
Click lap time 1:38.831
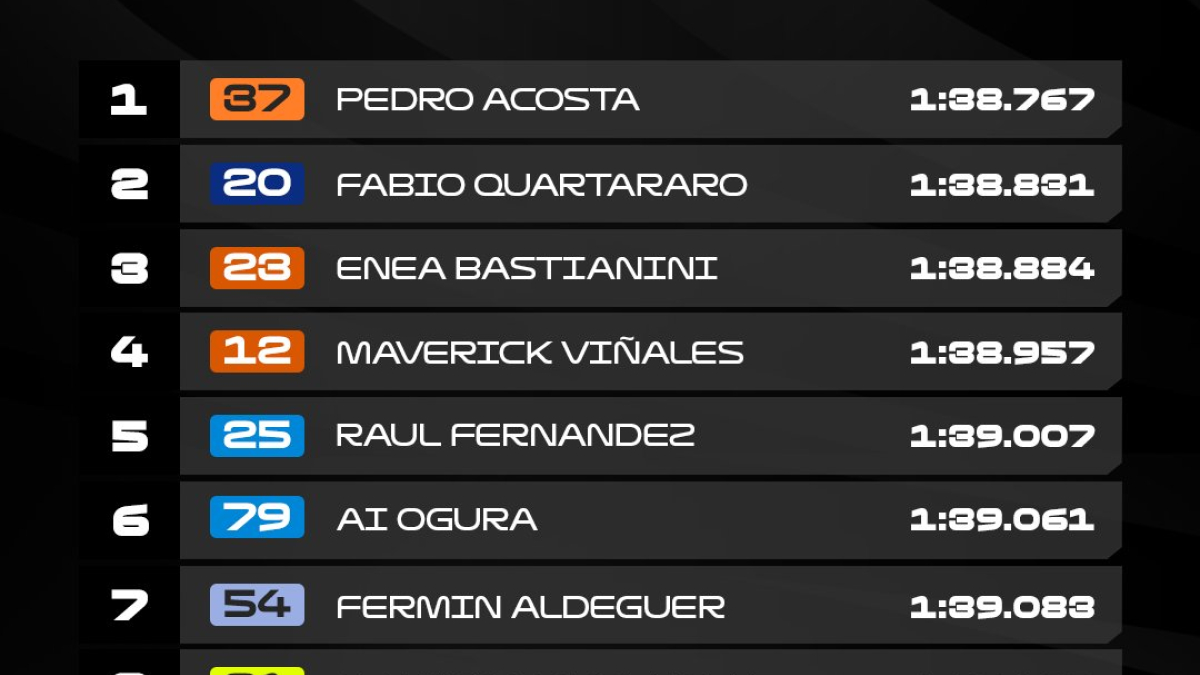coord(1002,185)
